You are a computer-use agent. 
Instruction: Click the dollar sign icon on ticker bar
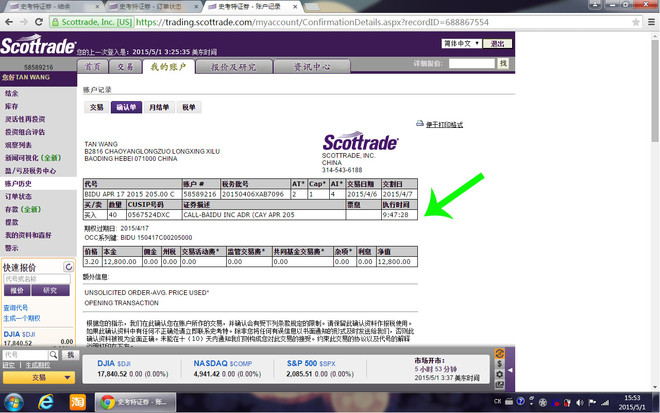coord(499,364)
